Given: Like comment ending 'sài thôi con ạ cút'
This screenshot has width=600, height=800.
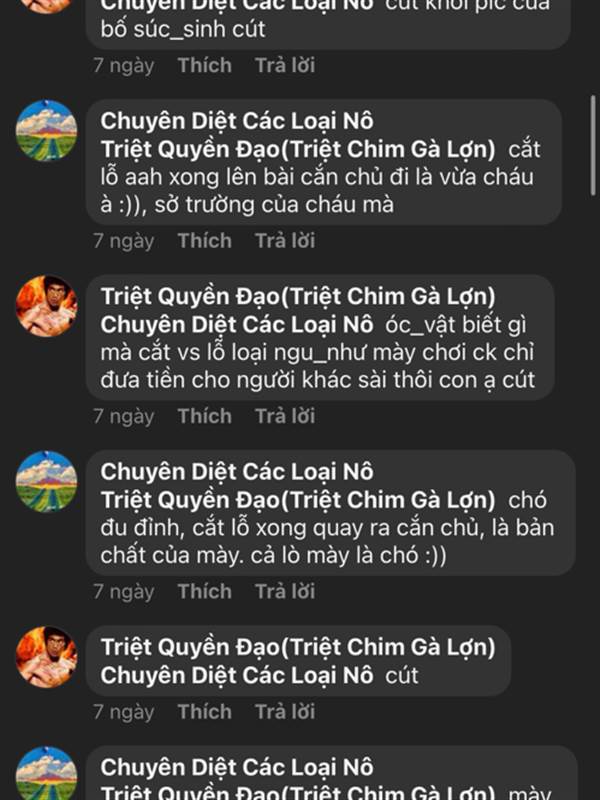Looking at the screenshot, I should point(205,416).
